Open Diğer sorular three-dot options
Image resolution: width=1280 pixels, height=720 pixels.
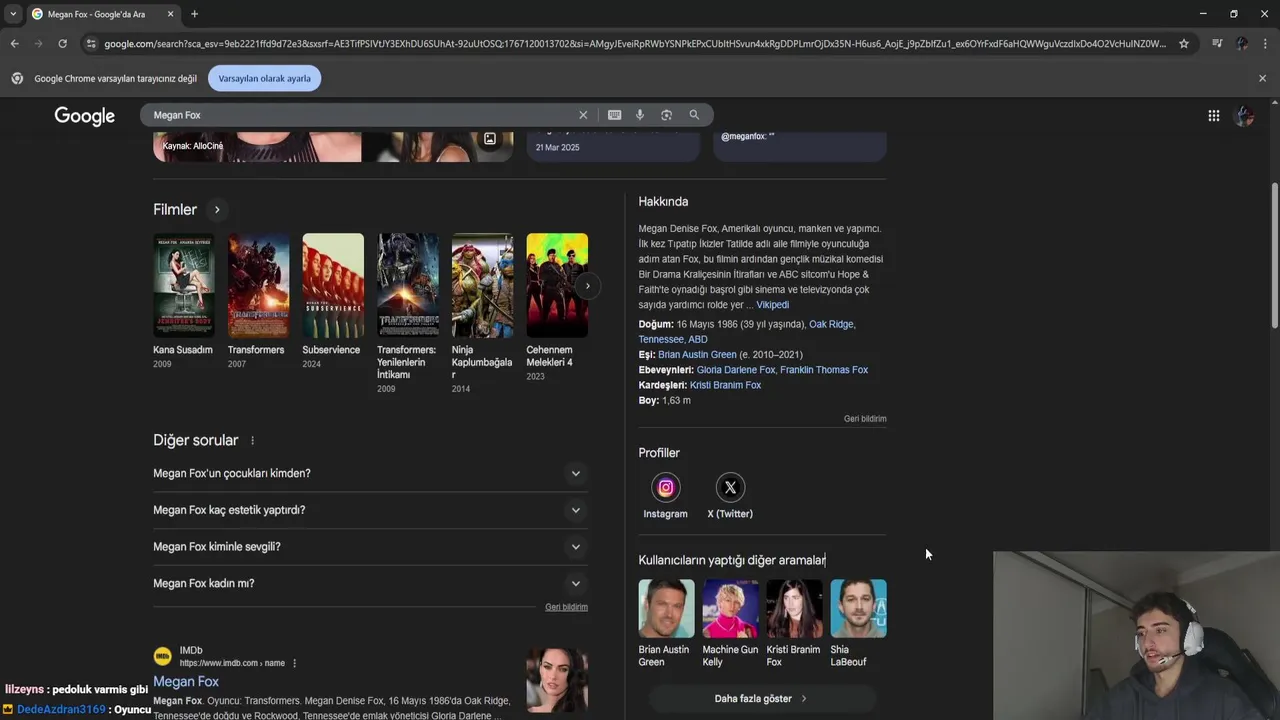tap(252, 441)
